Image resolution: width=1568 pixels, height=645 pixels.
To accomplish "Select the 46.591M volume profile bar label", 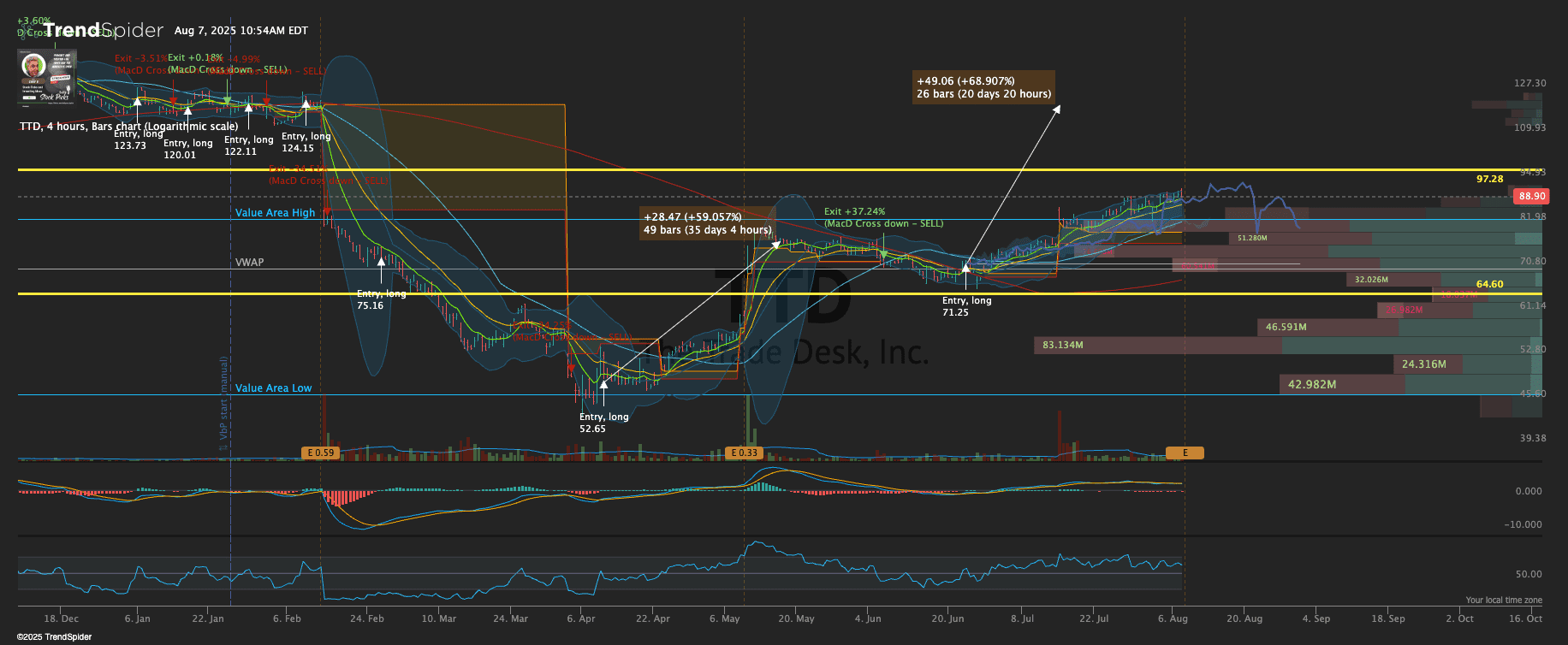I will point(1286,327).
